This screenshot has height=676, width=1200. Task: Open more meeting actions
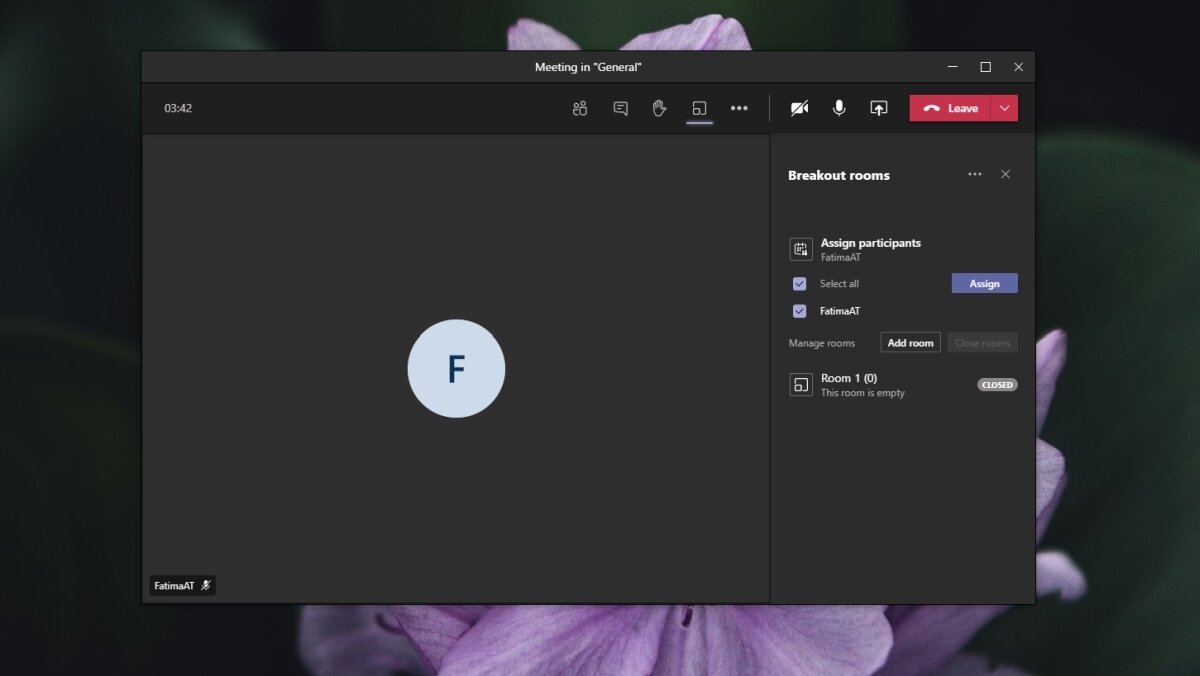click(739, 108)
